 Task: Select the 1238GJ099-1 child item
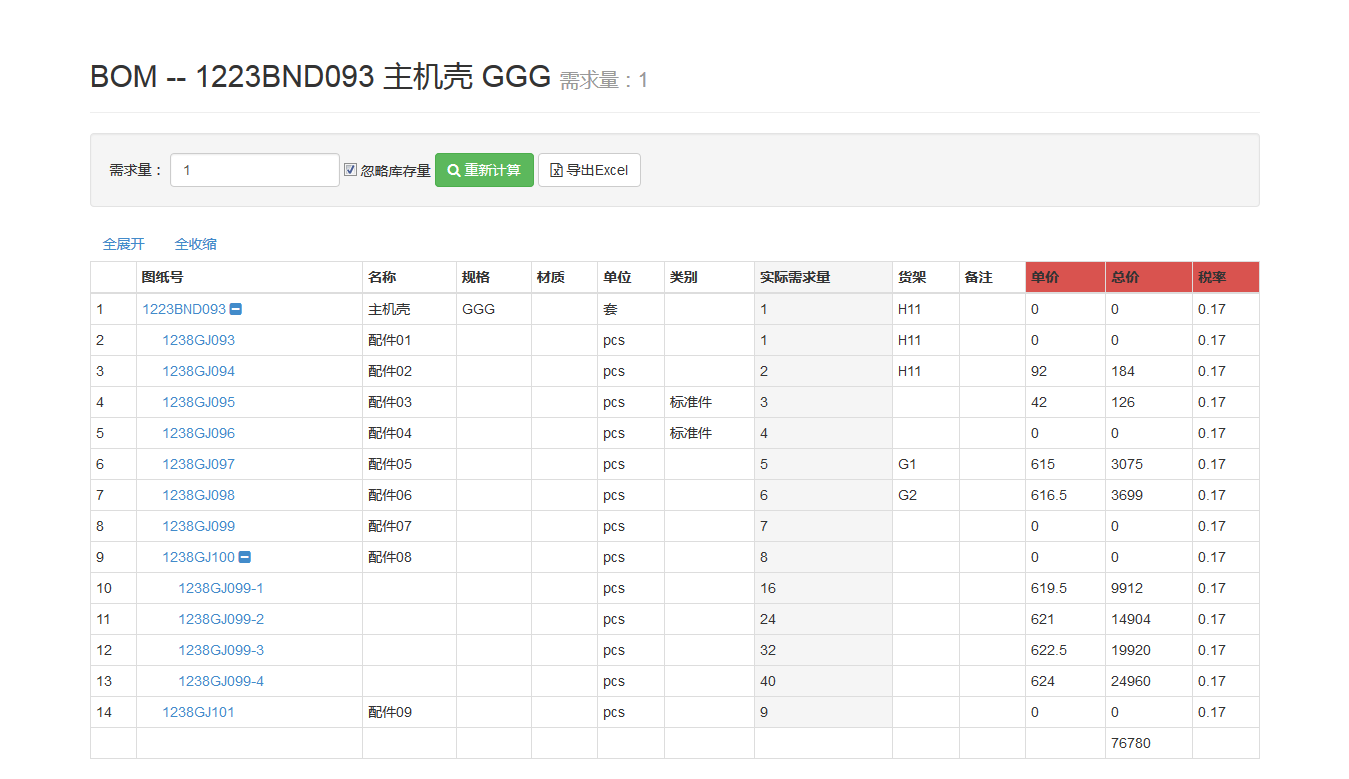pos(221,588)
